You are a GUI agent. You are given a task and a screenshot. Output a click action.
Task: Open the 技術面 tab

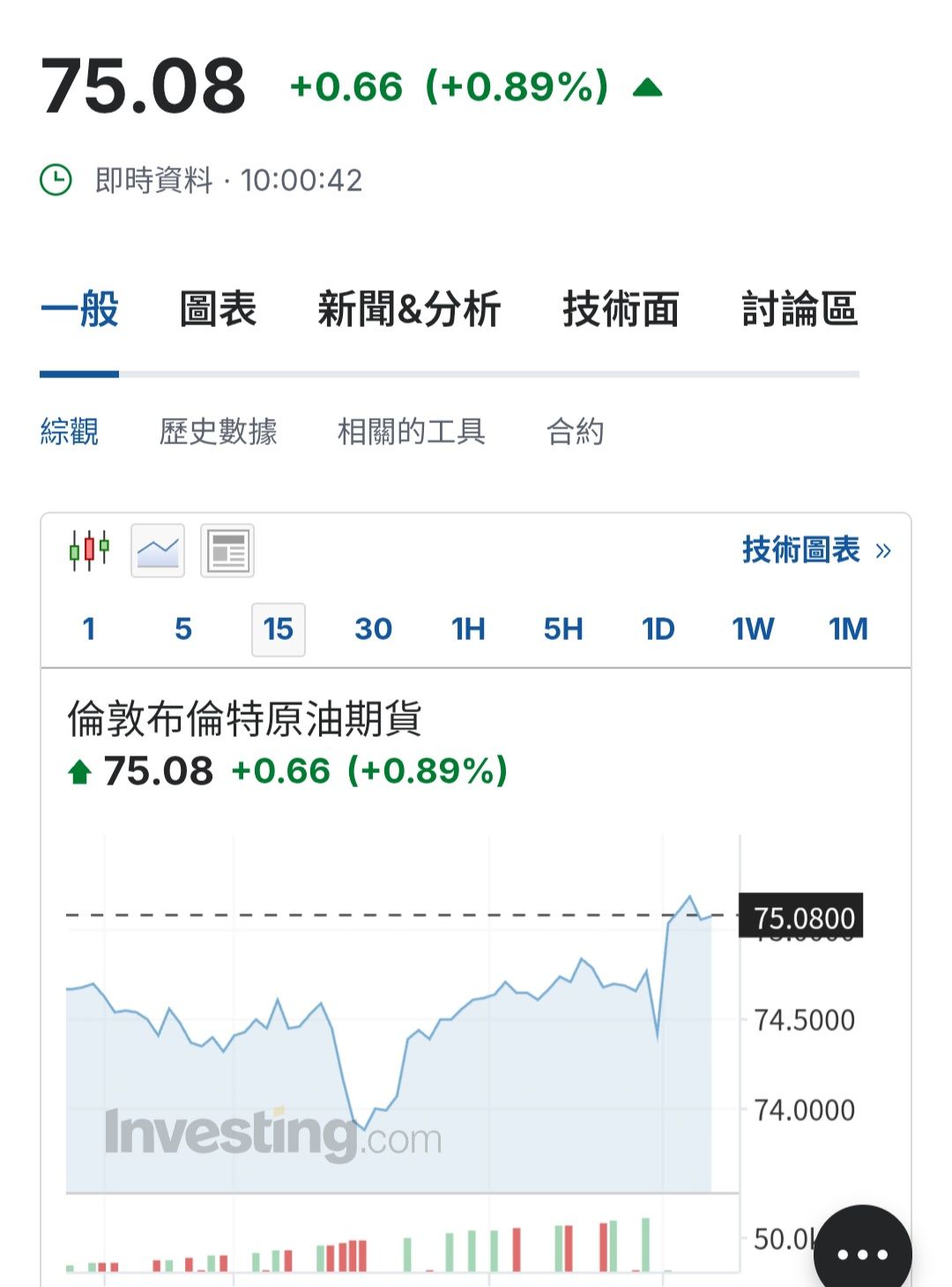point(621,310)
